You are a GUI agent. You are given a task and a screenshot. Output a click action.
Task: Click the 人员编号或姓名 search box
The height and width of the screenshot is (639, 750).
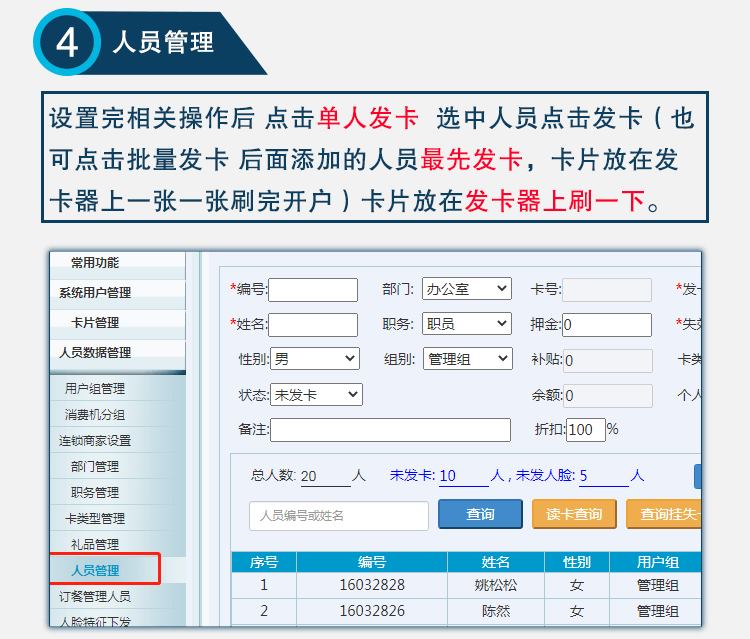[338, 515]
